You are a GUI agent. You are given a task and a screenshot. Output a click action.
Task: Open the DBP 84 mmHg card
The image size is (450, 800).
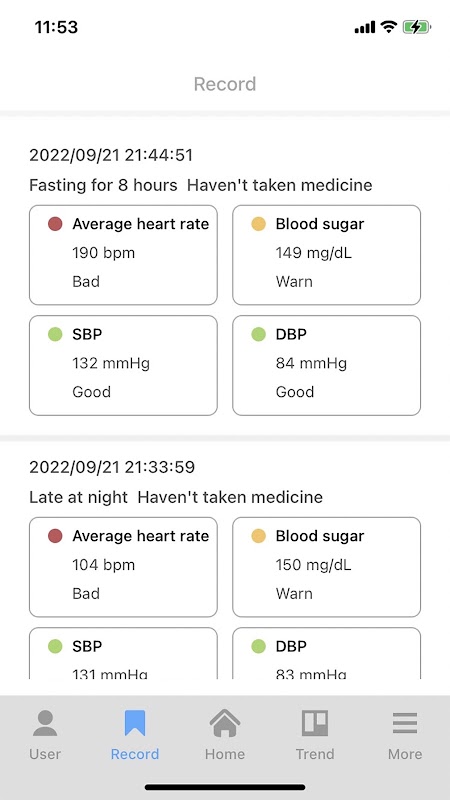[x=327, y=365]
